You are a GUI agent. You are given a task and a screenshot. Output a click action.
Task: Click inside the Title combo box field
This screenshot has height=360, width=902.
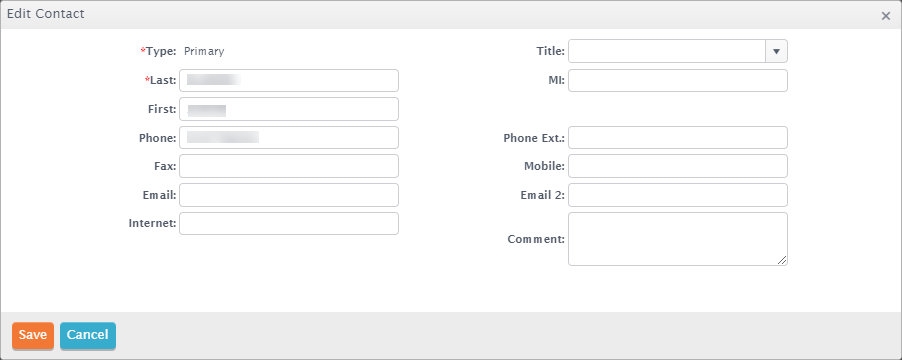coord(667,51)
